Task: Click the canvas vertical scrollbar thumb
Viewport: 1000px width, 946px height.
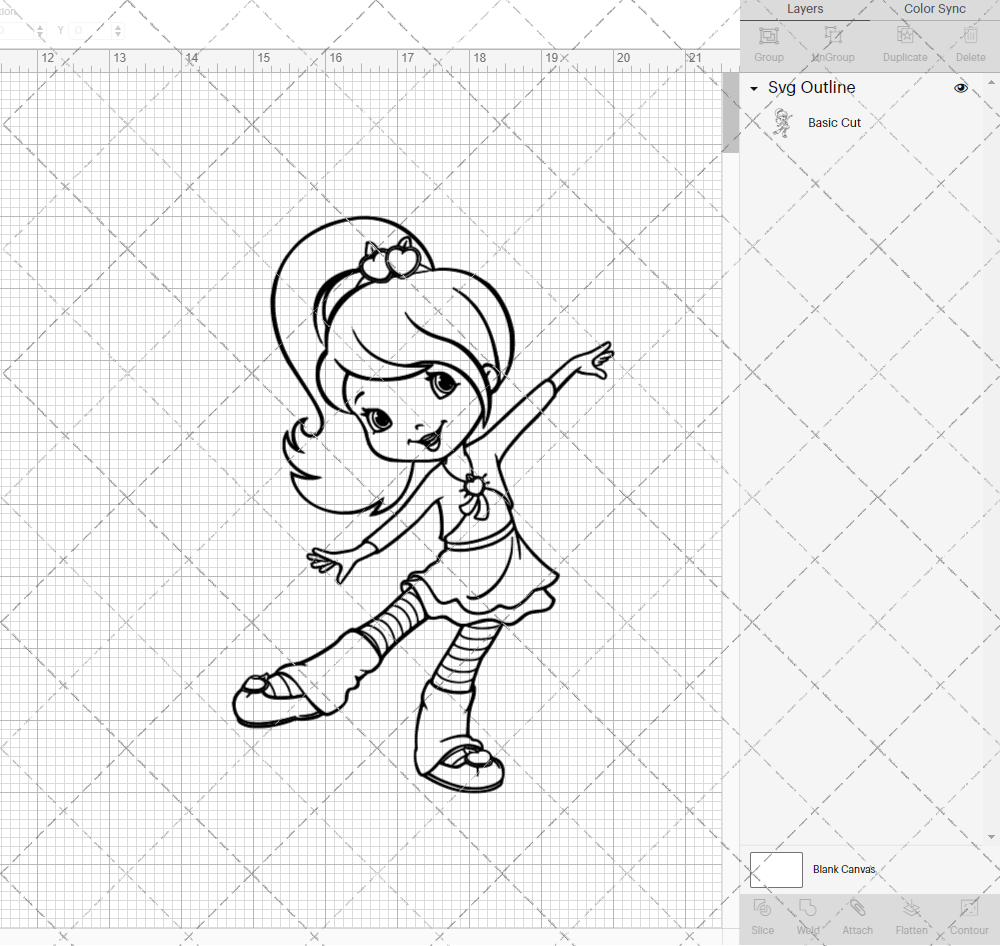Action: coord(730,112)
